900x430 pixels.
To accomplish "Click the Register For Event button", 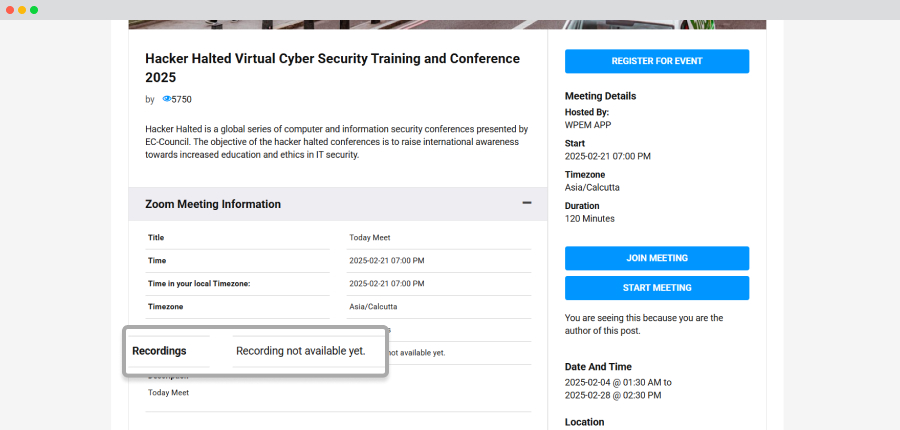I will tap(657, 61).
